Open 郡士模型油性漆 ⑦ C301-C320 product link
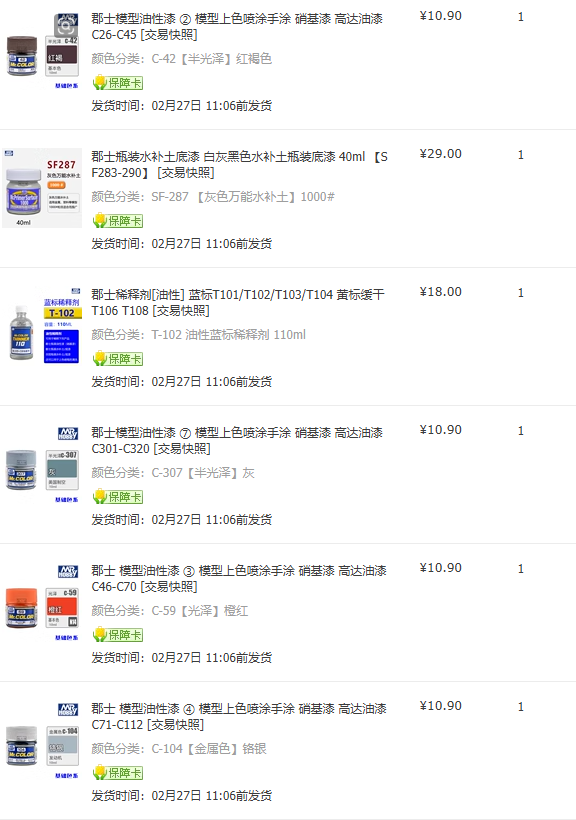 point(237,441)
